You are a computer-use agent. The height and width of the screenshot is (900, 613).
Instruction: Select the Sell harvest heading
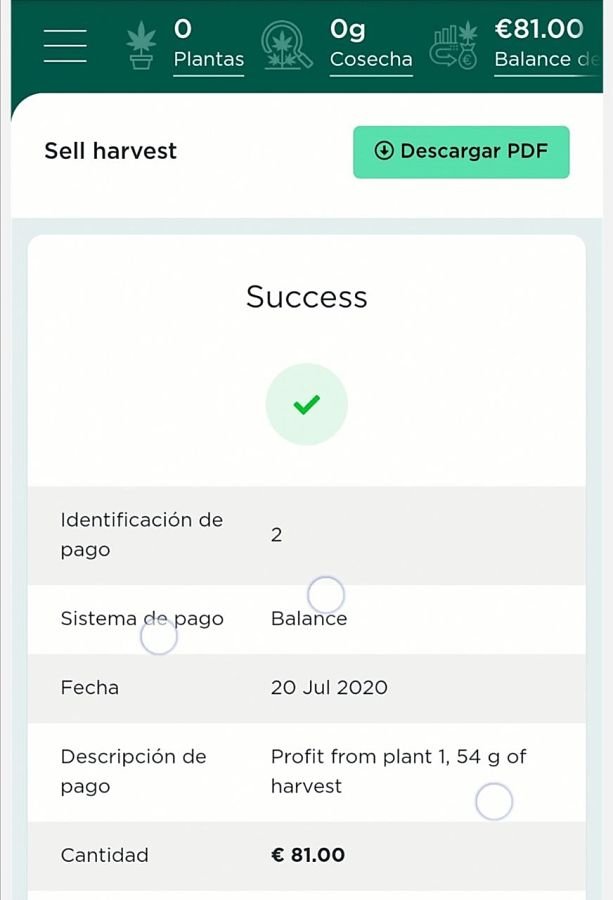point(111,151)
